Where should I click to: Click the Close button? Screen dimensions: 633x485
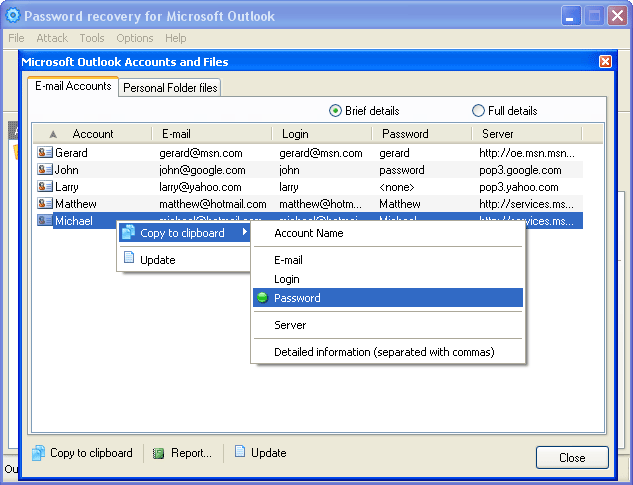coord(572,458)
